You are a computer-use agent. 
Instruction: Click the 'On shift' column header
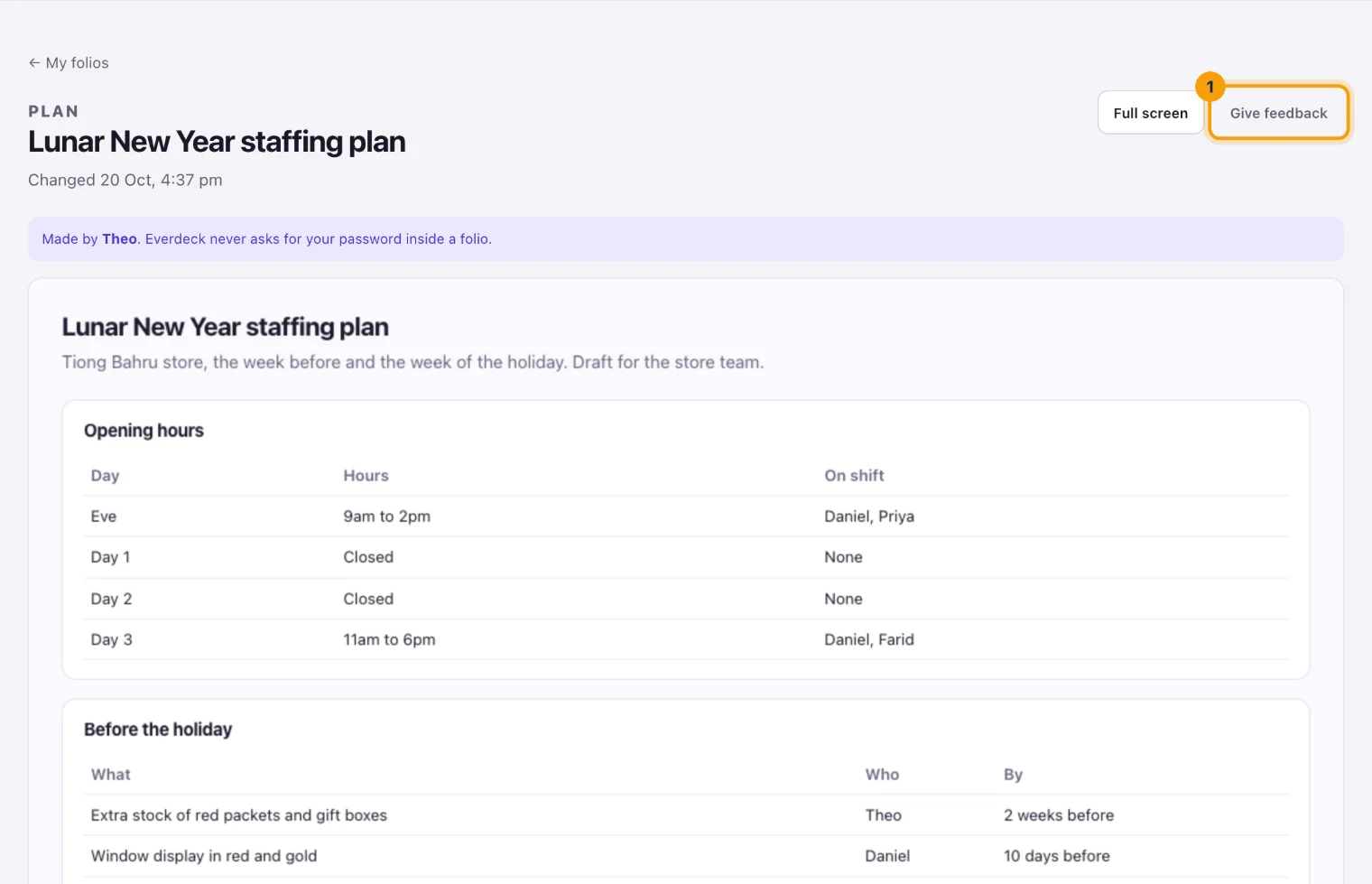pos(854,476)
